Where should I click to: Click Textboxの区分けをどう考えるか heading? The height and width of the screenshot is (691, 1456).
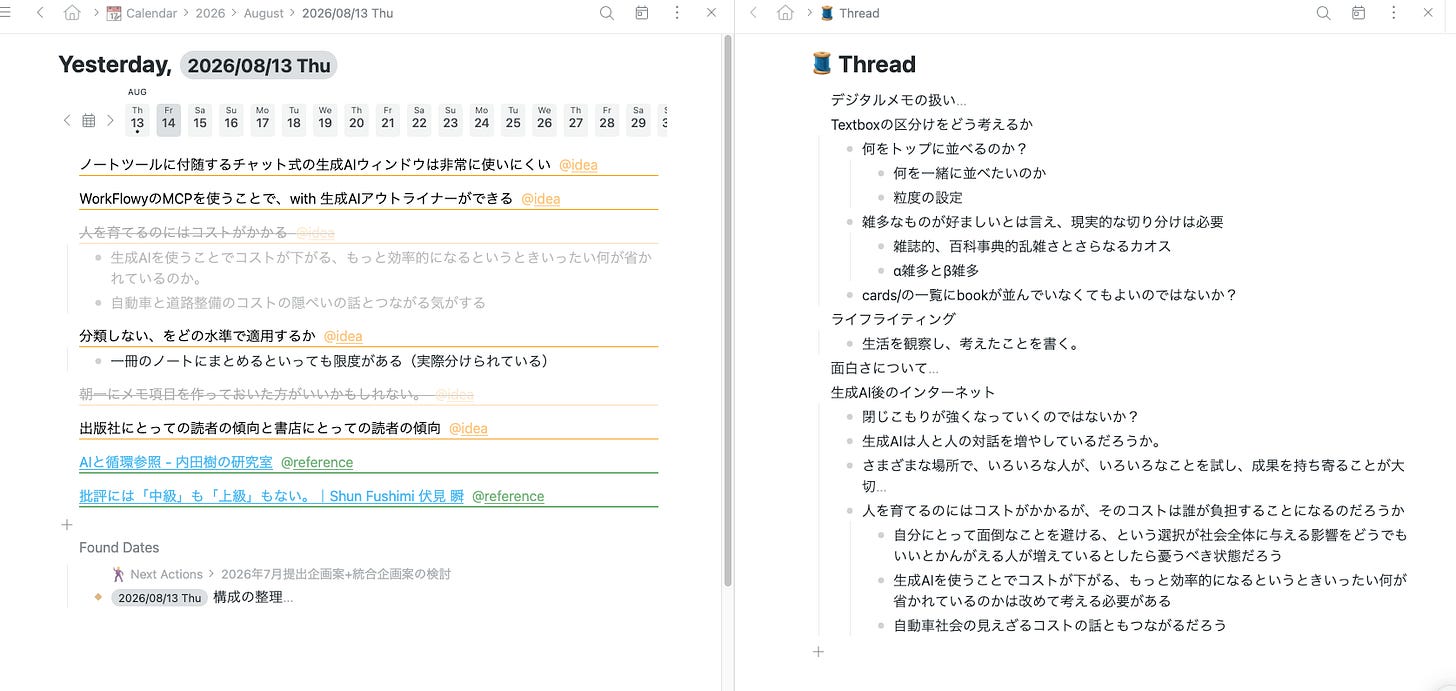tap(932, 125)
